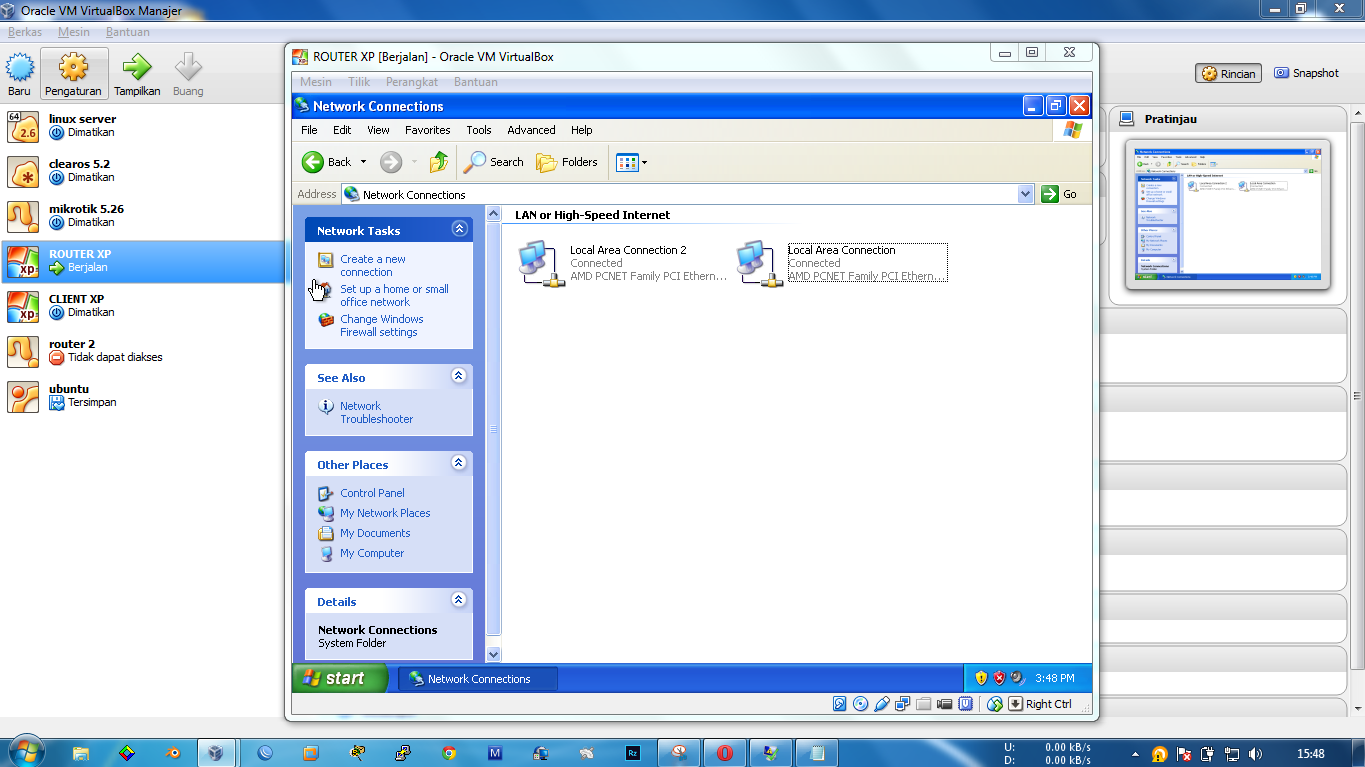Select the CLIENT XP VM

(x=143, y=305)
